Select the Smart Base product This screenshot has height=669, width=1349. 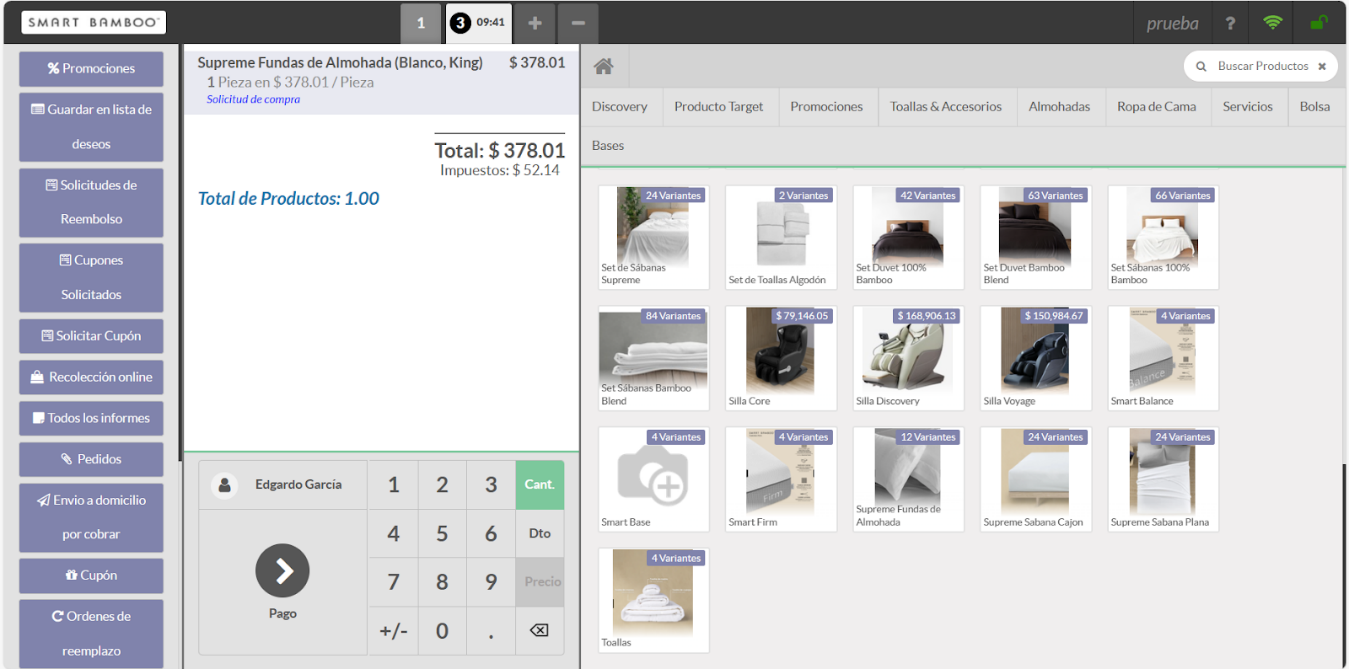(x=654, y=479)
